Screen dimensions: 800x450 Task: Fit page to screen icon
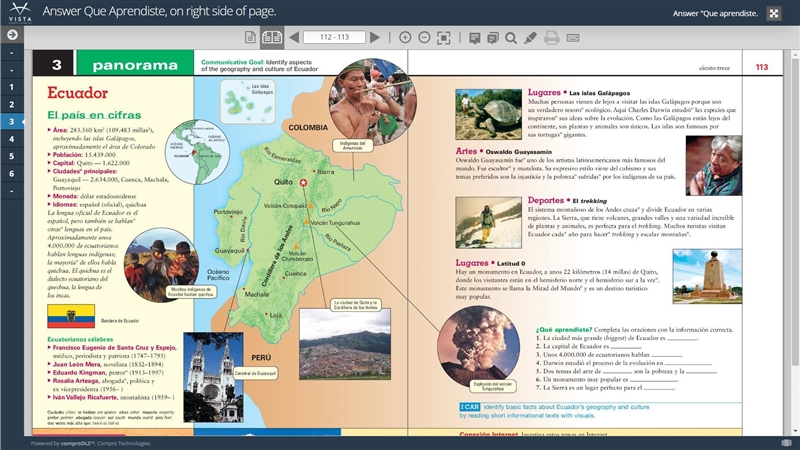point(443,37)
